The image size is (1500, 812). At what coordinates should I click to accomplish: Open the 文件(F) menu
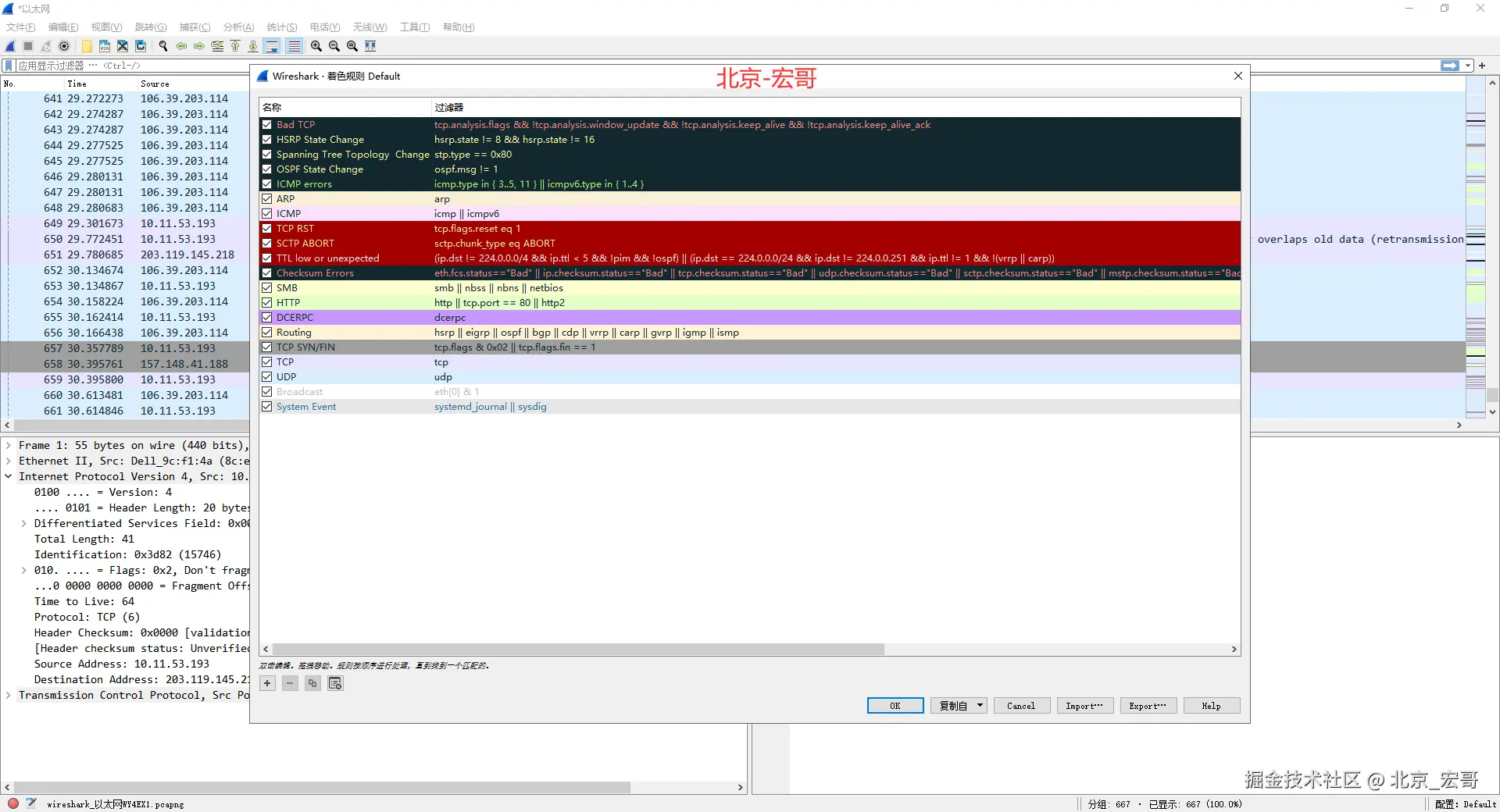tap(21, 27)
